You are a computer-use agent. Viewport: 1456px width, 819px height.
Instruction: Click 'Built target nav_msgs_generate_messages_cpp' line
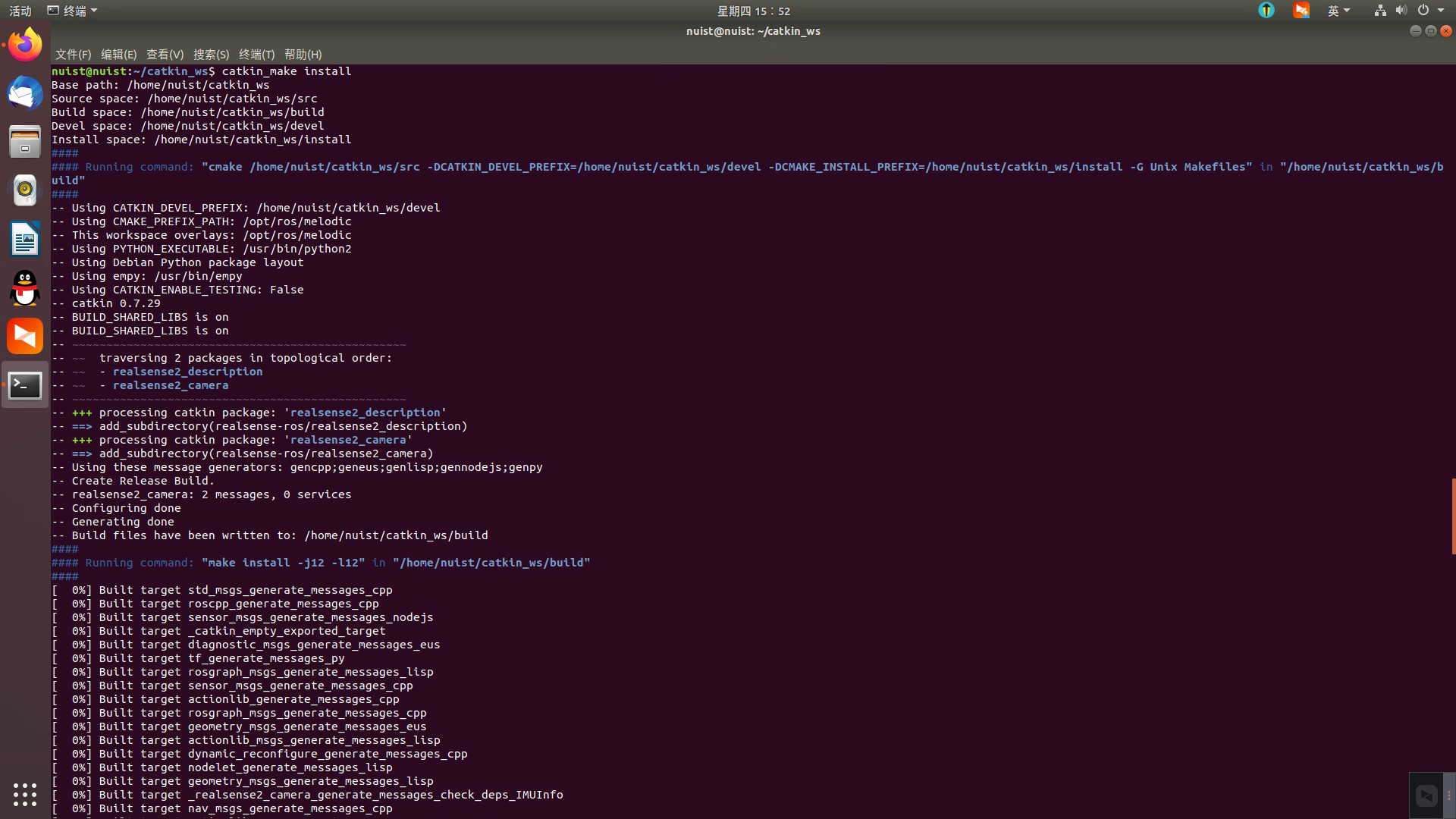[222, 808]
